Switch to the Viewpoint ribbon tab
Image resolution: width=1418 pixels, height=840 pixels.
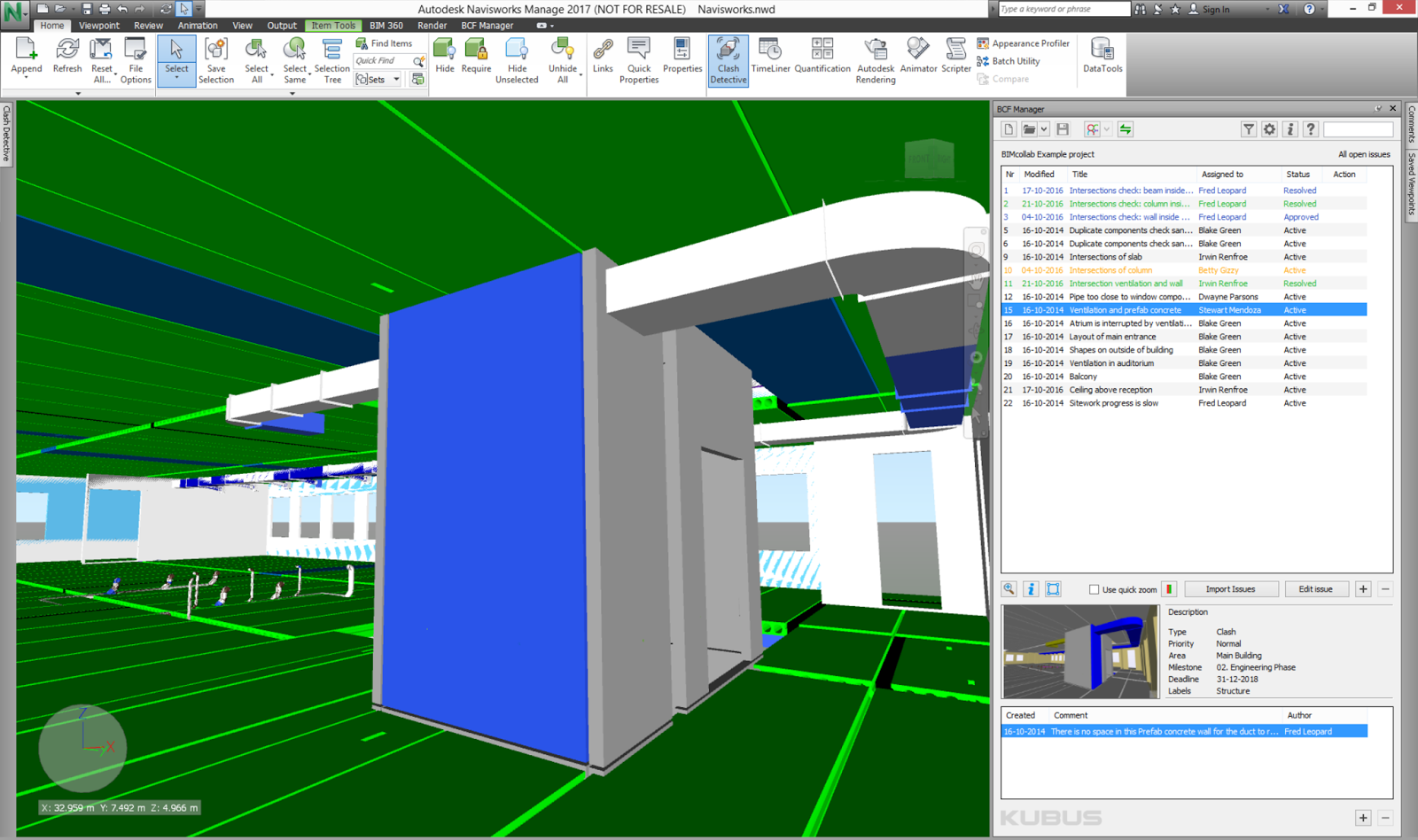click(99, 25)
